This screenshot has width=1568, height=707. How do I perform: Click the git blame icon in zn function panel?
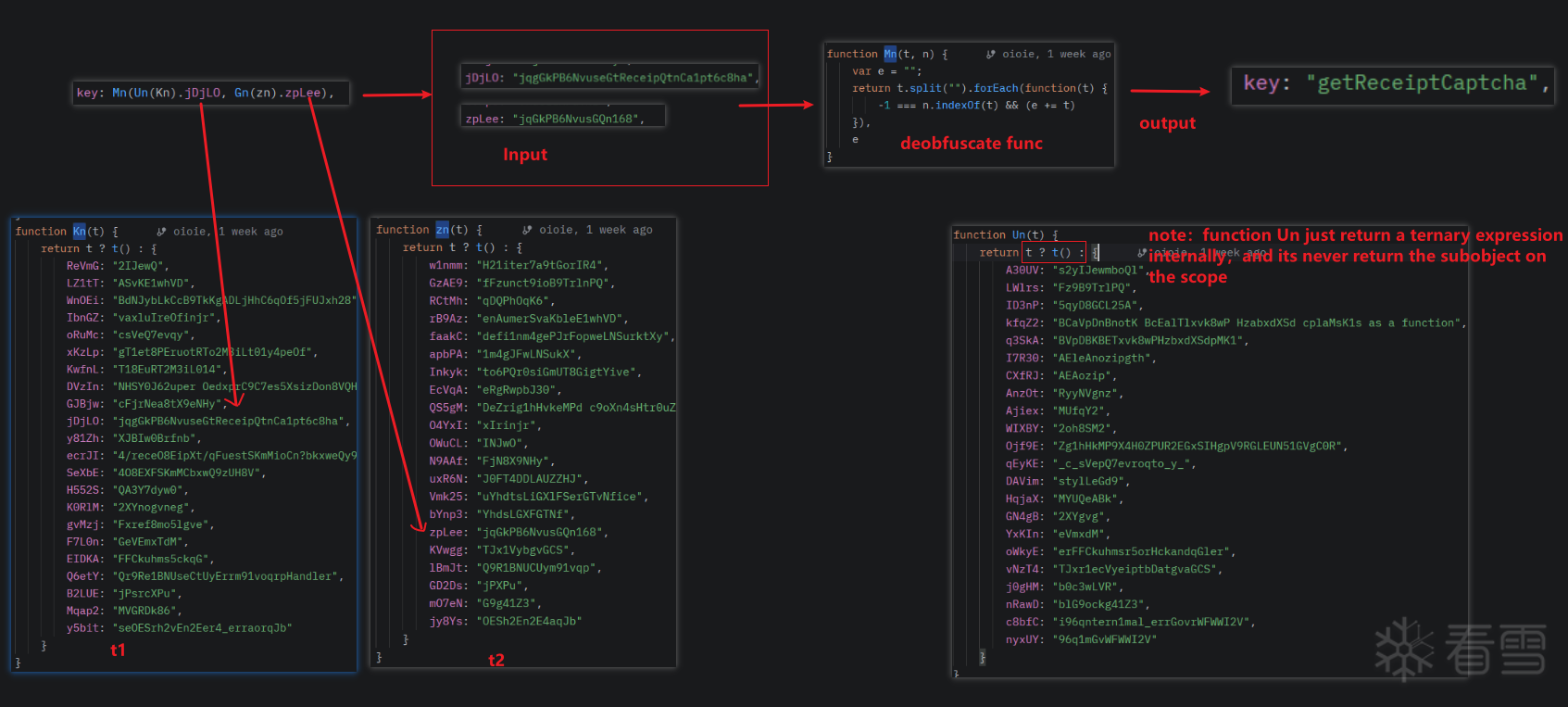point(527,230)
